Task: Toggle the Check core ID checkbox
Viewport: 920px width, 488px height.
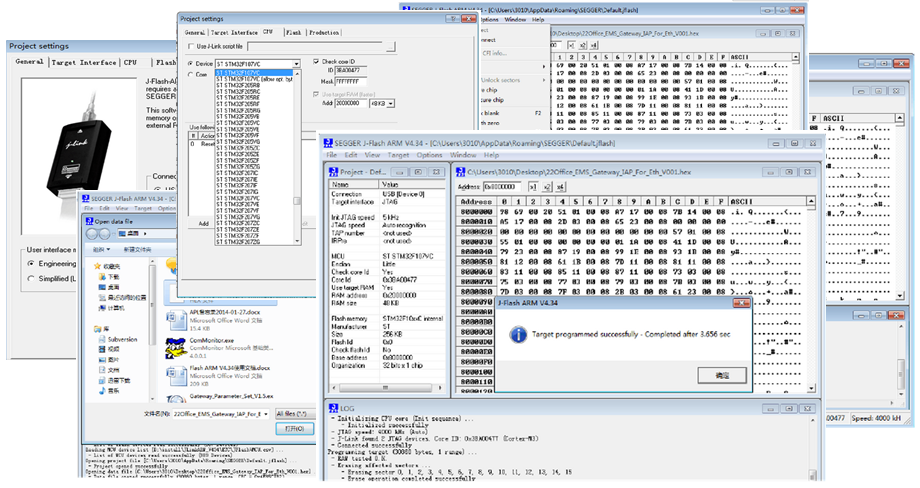Action: pos(316,61)
